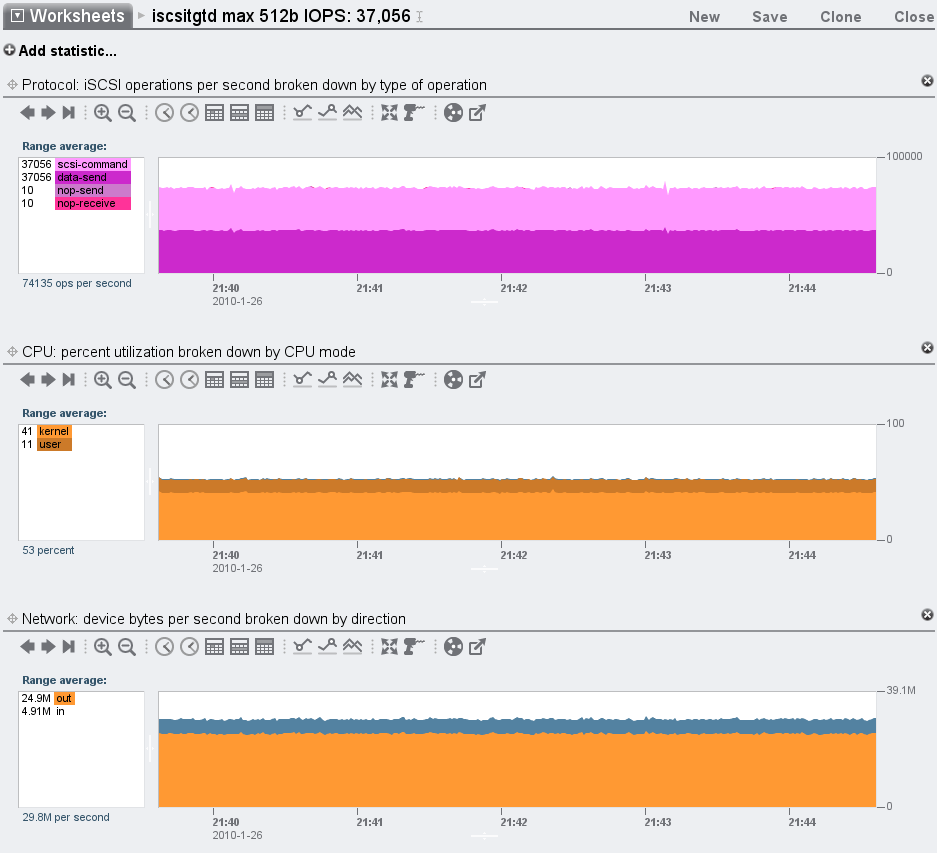This screenshot has width=937, height=853.
Task: Select Clone in the worksheet menu
Action: click(840, 17)
